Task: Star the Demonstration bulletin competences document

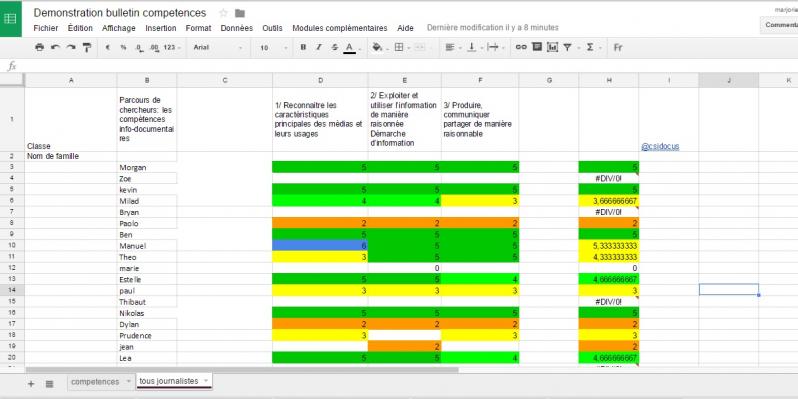Action: tap(223, 13)
